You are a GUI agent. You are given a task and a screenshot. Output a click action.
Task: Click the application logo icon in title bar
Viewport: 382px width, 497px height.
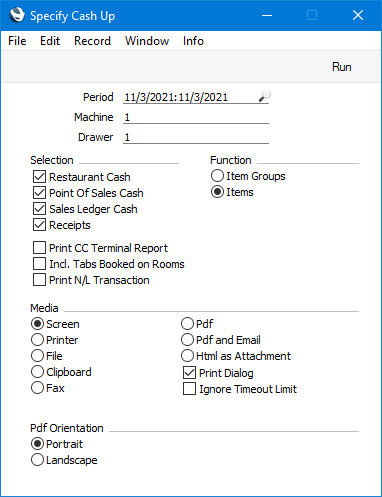[x=17, y=15]
